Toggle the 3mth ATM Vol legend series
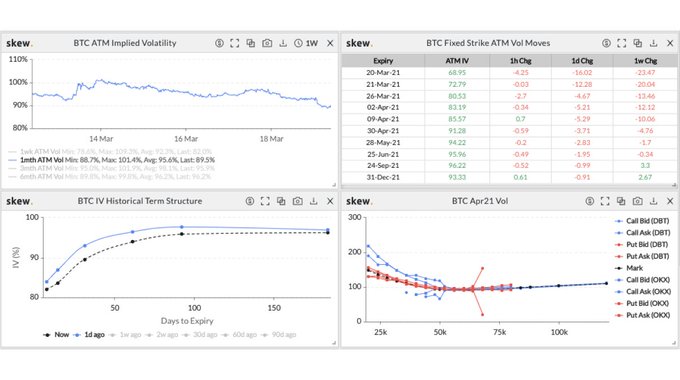 tap(111, 168)
